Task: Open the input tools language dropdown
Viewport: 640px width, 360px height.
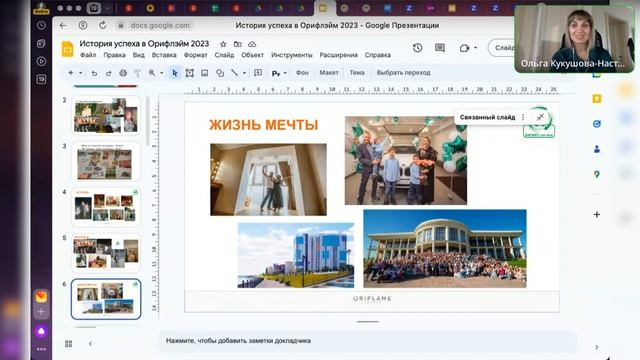Action: [285, 73]
